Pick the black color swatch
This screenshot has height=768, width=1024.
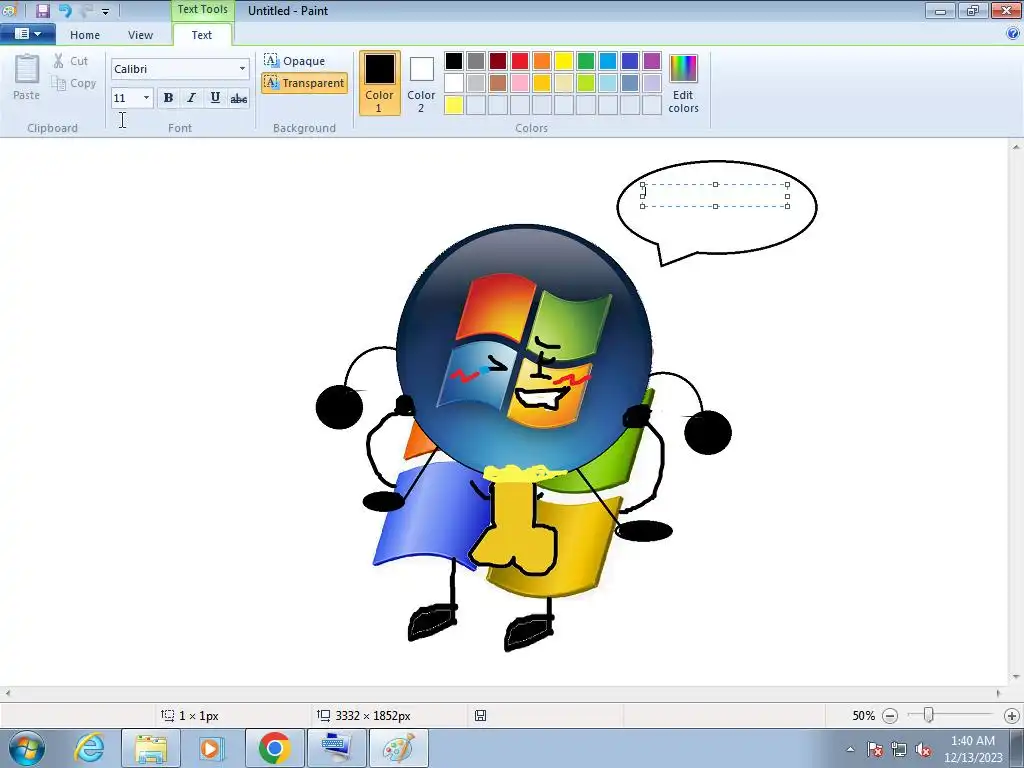coord(454,61)
